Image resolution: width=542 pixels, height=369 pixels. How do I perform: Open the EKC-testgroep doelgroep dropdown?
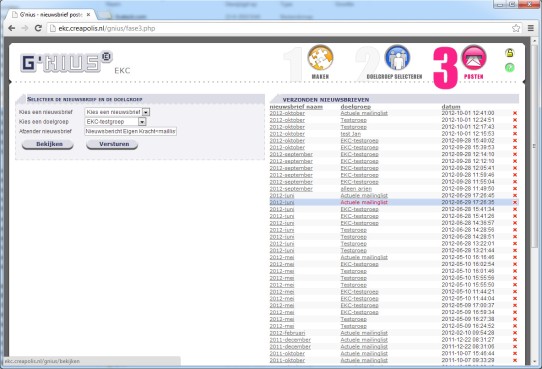(x=115, y=122)
